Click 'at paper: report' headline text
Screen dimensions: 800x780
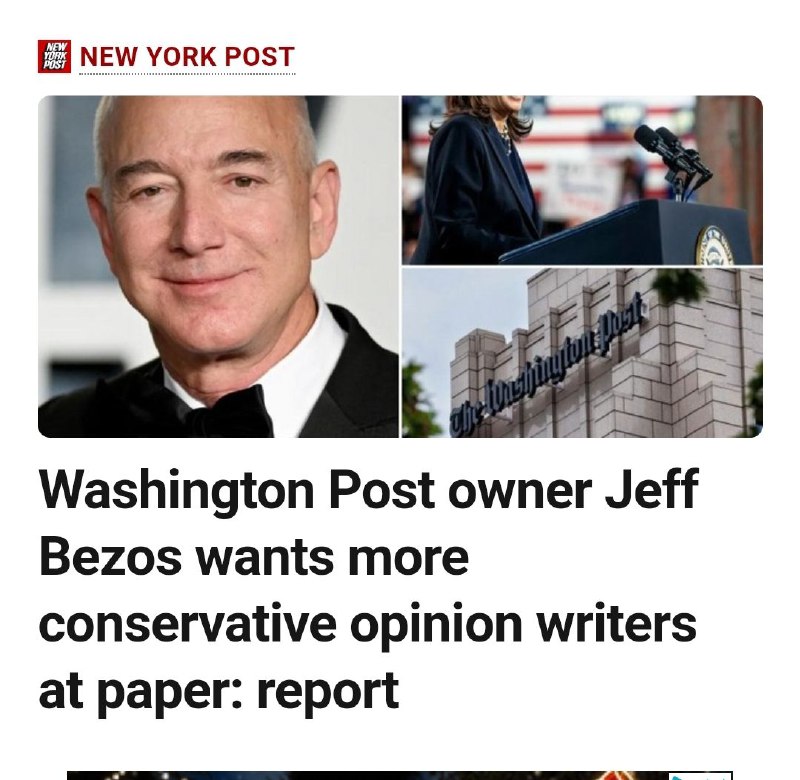point(219,691)
